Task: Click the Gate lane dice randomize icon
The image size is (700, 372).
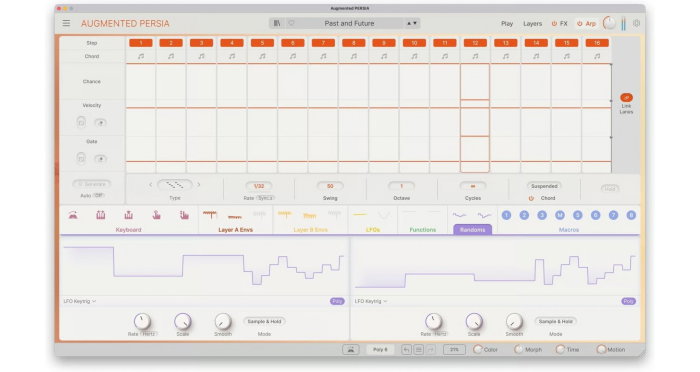Action: click(x=81, y=158)
